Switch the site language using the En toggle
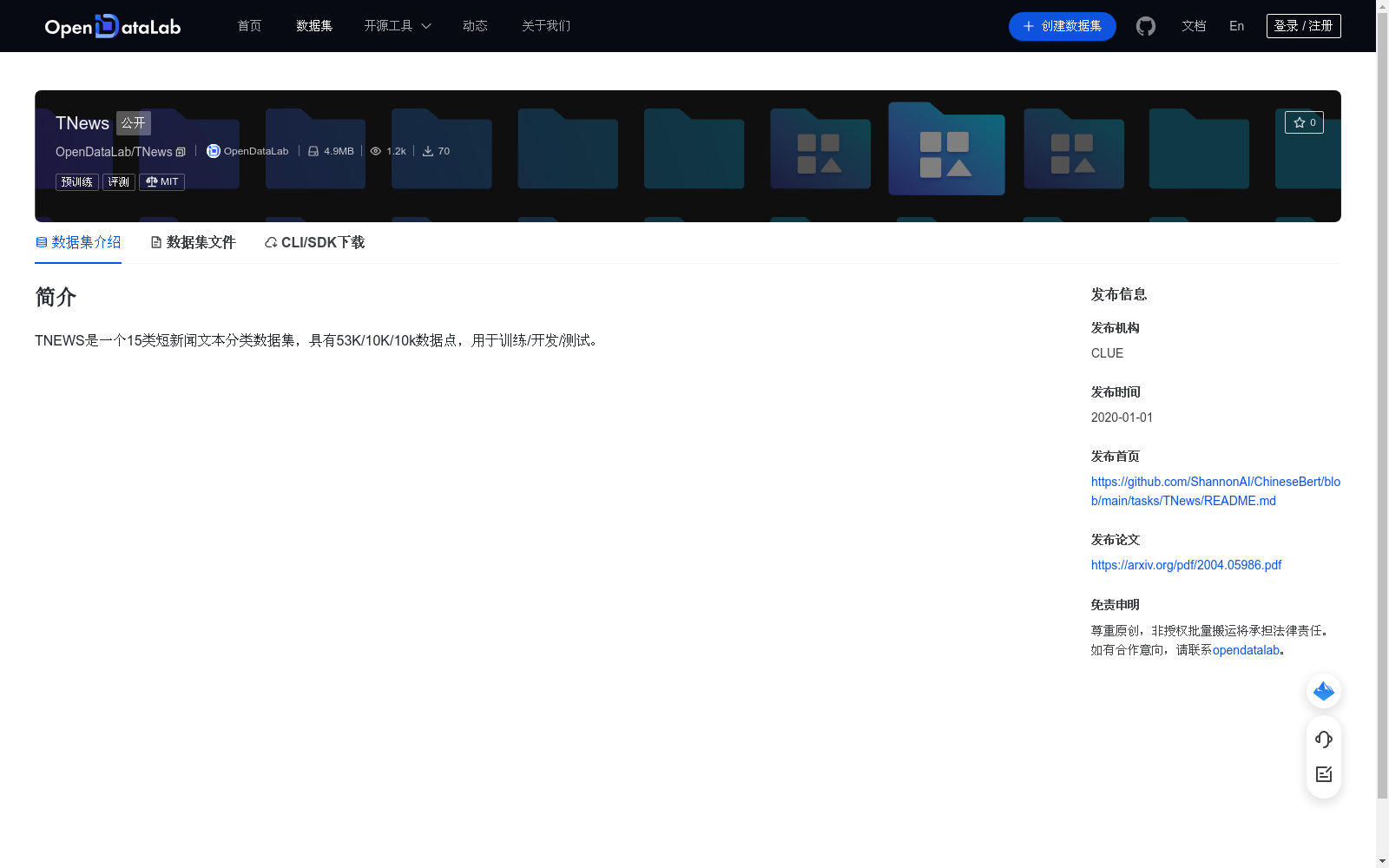This screenshot has width=1389, height=868. tap(1235, 26)
